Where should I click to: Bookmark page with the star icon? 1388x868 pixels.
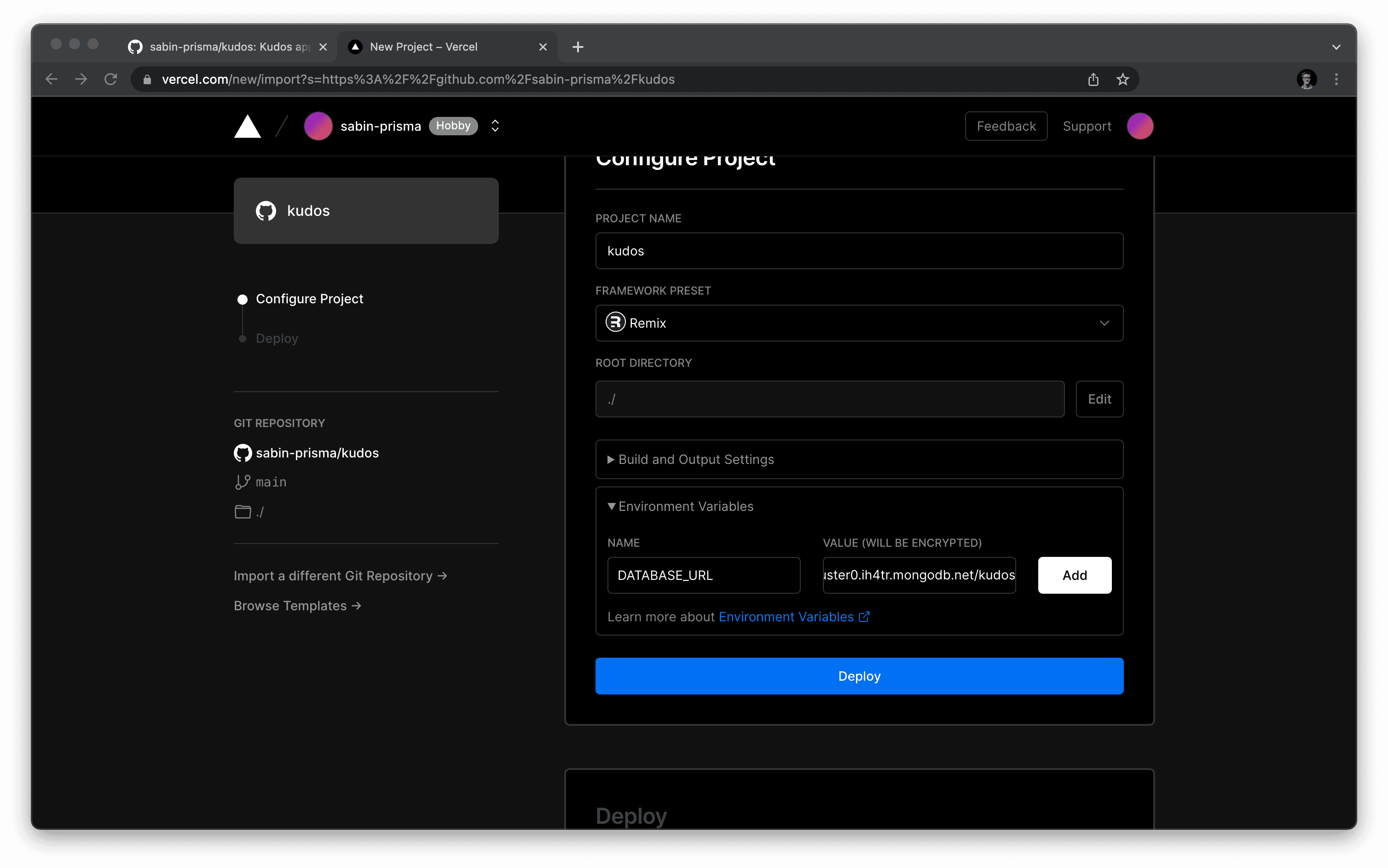pos(1122,79)
